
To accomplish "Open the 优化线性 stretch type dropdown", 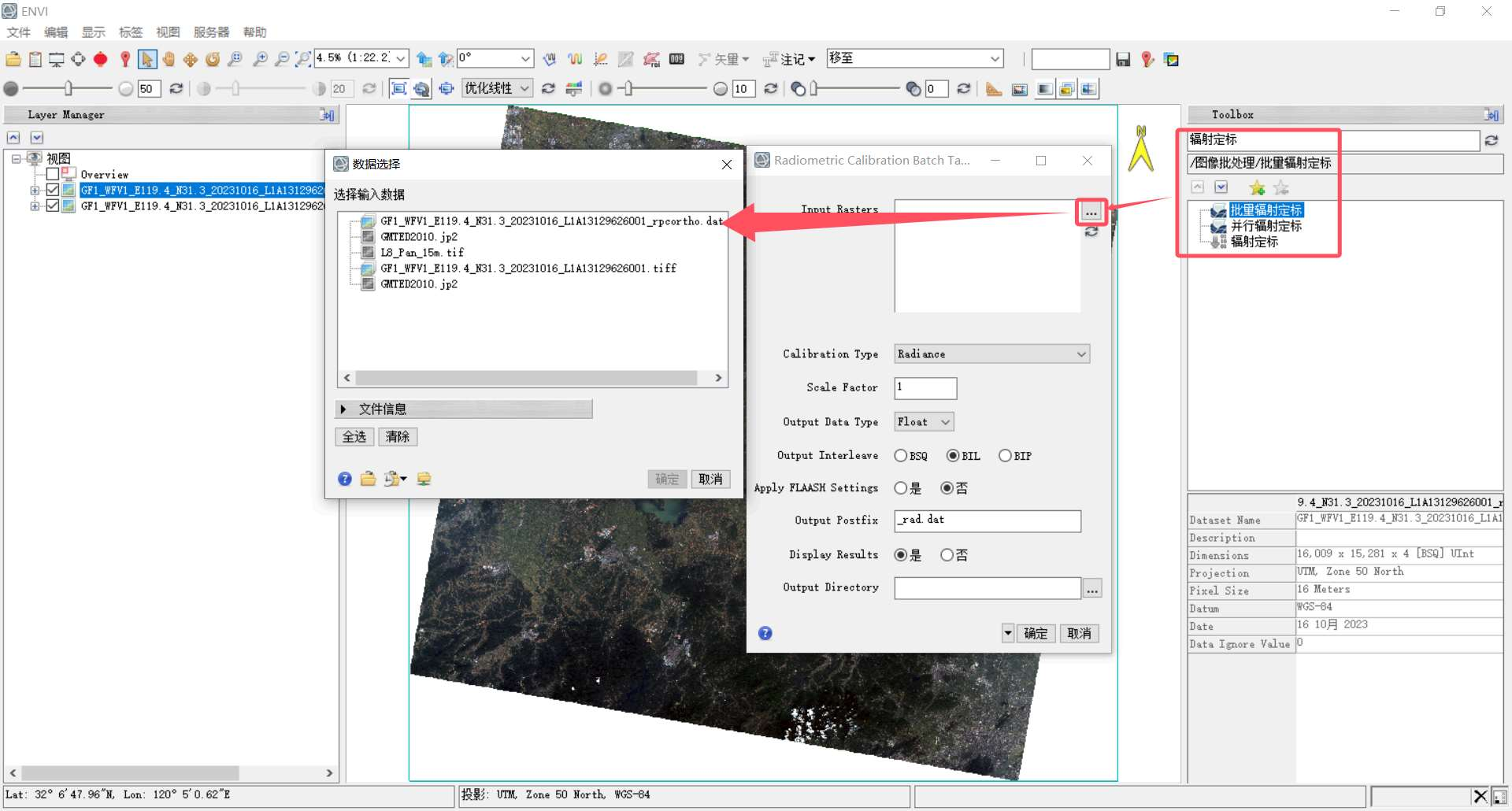I will (497, 88).
